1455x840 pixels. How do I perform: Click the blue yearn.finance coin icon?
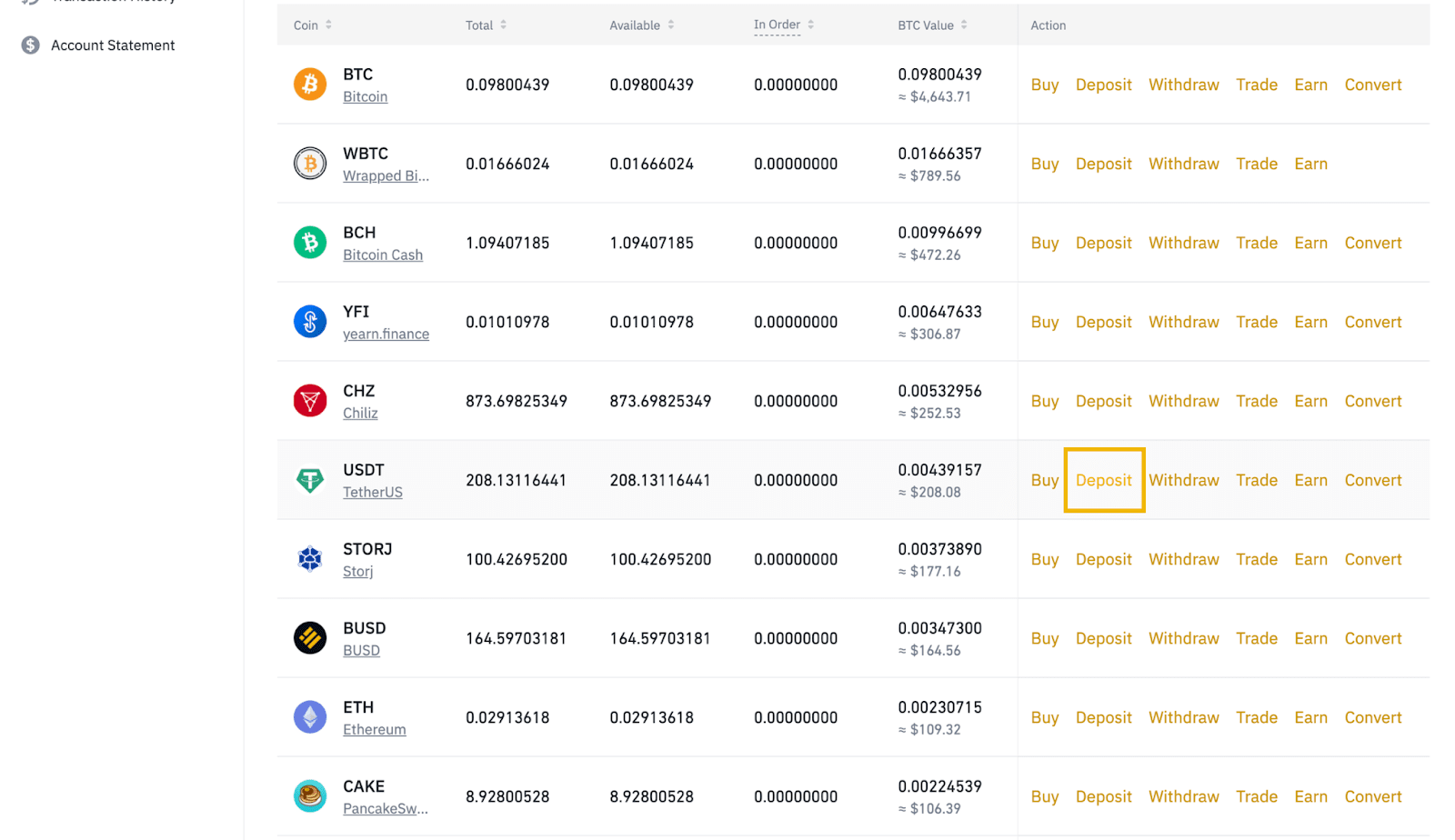(x=310, y=322)
